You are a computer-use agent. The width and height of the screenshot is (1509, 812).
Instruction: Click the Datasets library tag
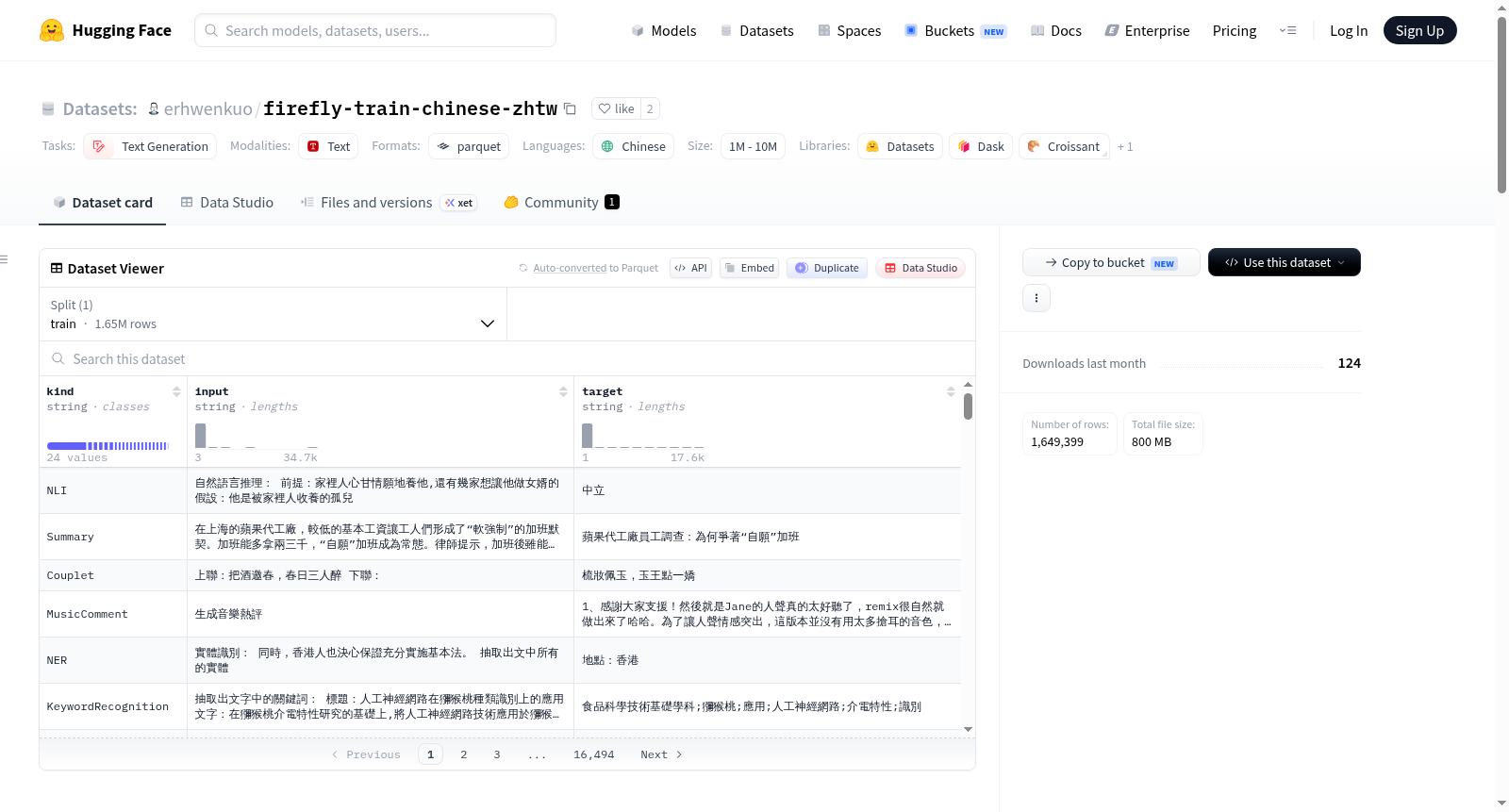[900, 146]
